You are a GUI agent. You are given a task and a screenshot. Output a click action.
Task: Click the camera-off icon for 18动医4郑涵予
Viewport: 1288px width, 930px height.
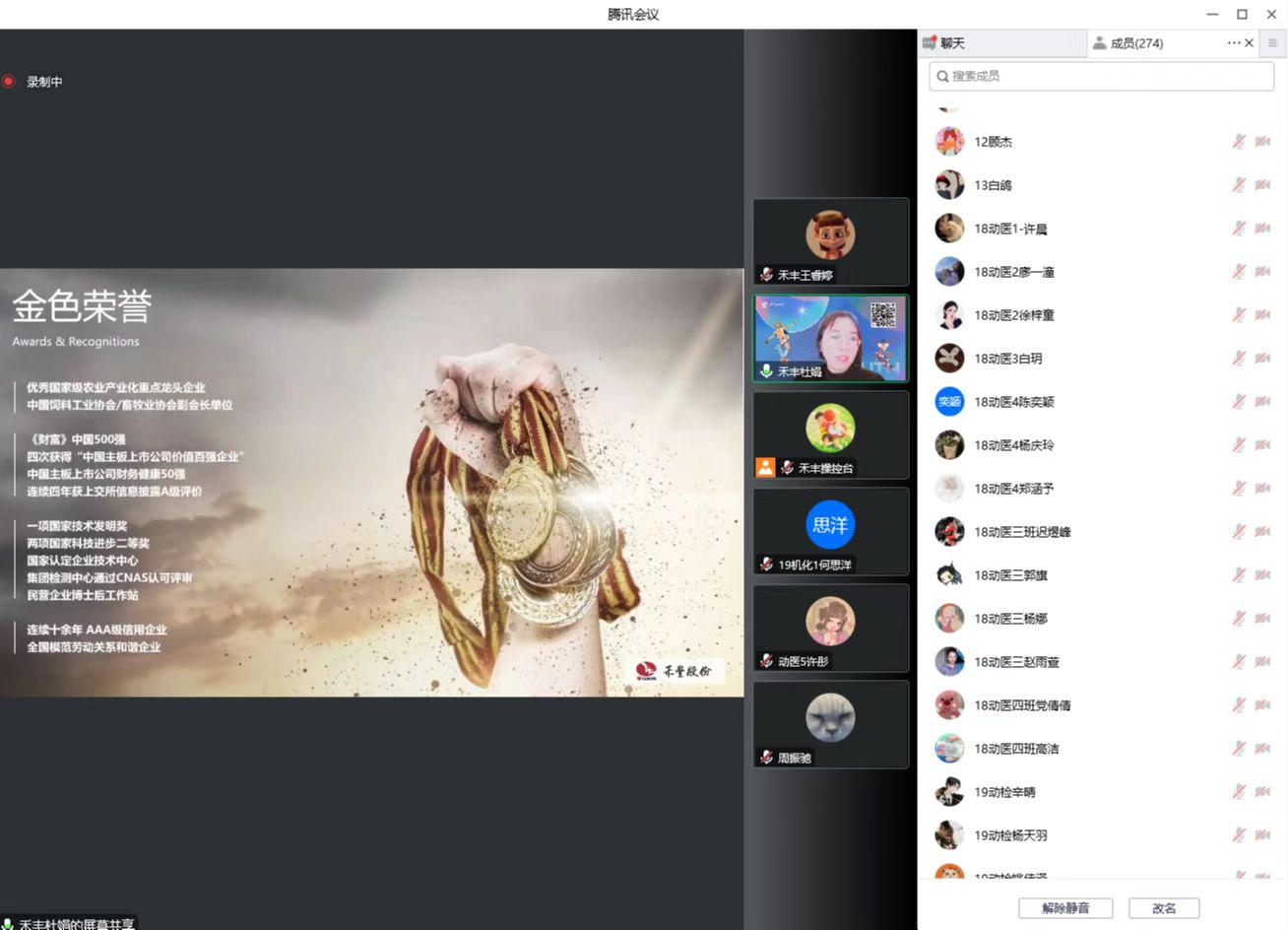[x=1262, y=489]
